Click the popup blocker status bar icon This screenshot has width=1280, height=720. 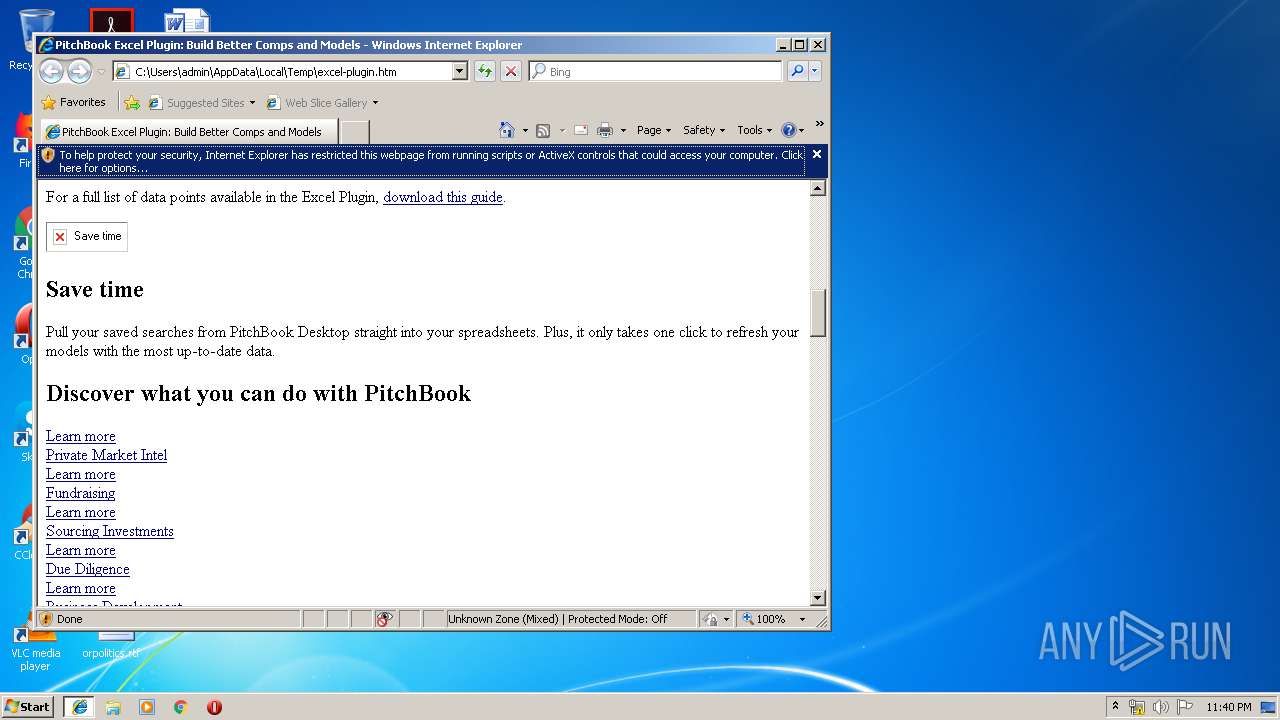click(385, 619)
